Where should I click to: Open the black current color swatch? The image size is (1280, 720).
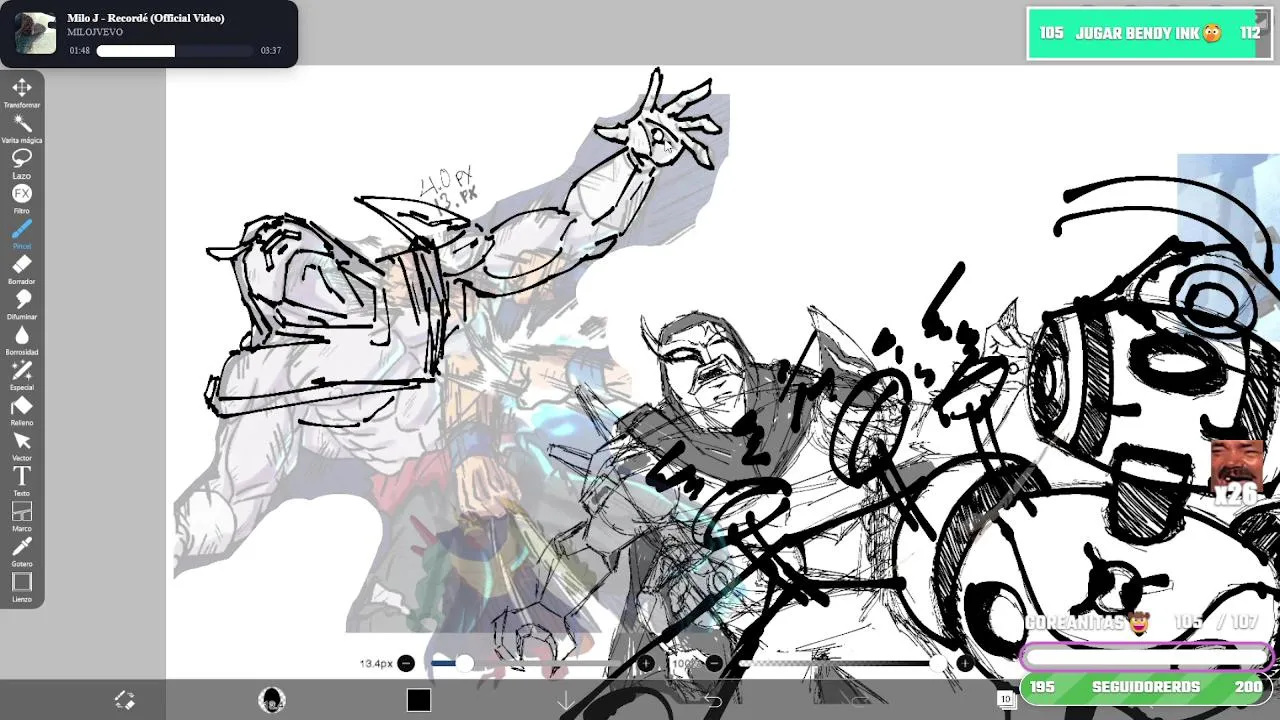419,700
